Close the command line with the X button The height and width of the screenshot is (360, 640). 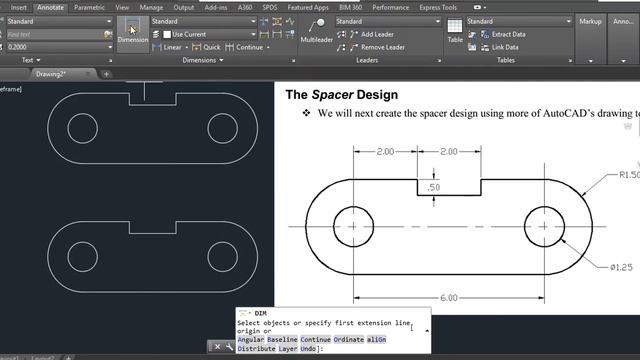pyautogui.click(x=218, y=347)
